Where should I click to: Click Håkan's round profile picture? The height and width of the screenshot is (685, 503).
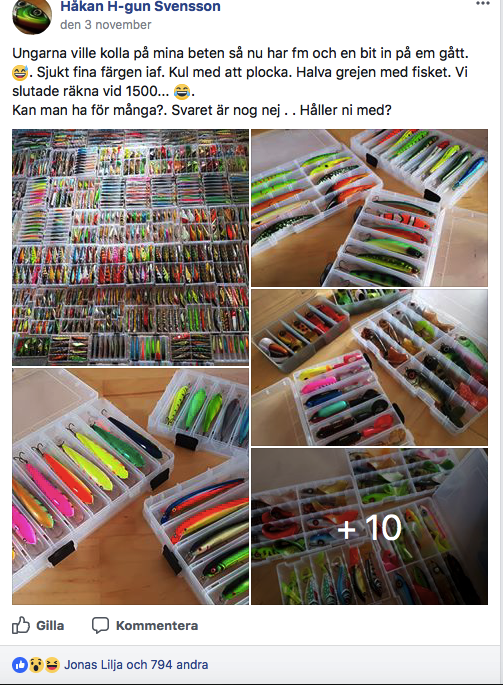point(31,16)
